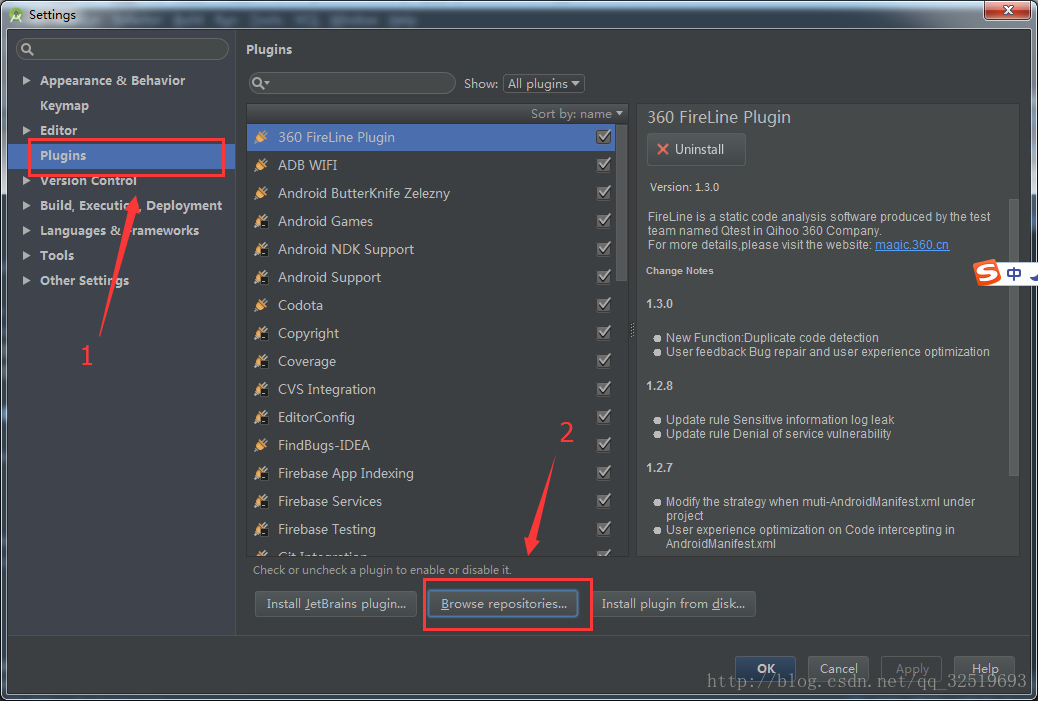Toggle the Codota plugin checkbox
1038x701 pixels.
[x=604, y=304]
